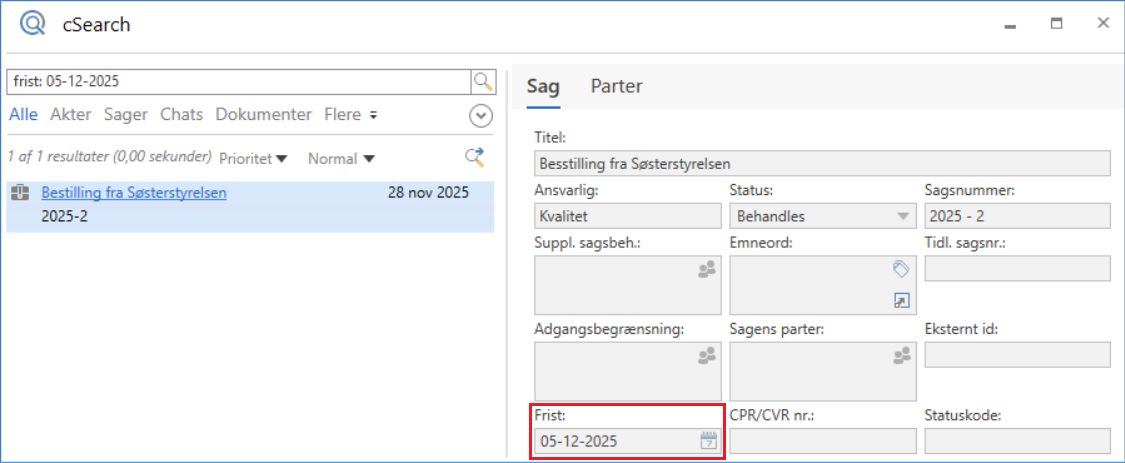Click the Titel text field
Viewport: 1125px width, 463px height.
[x=822, y=164]
